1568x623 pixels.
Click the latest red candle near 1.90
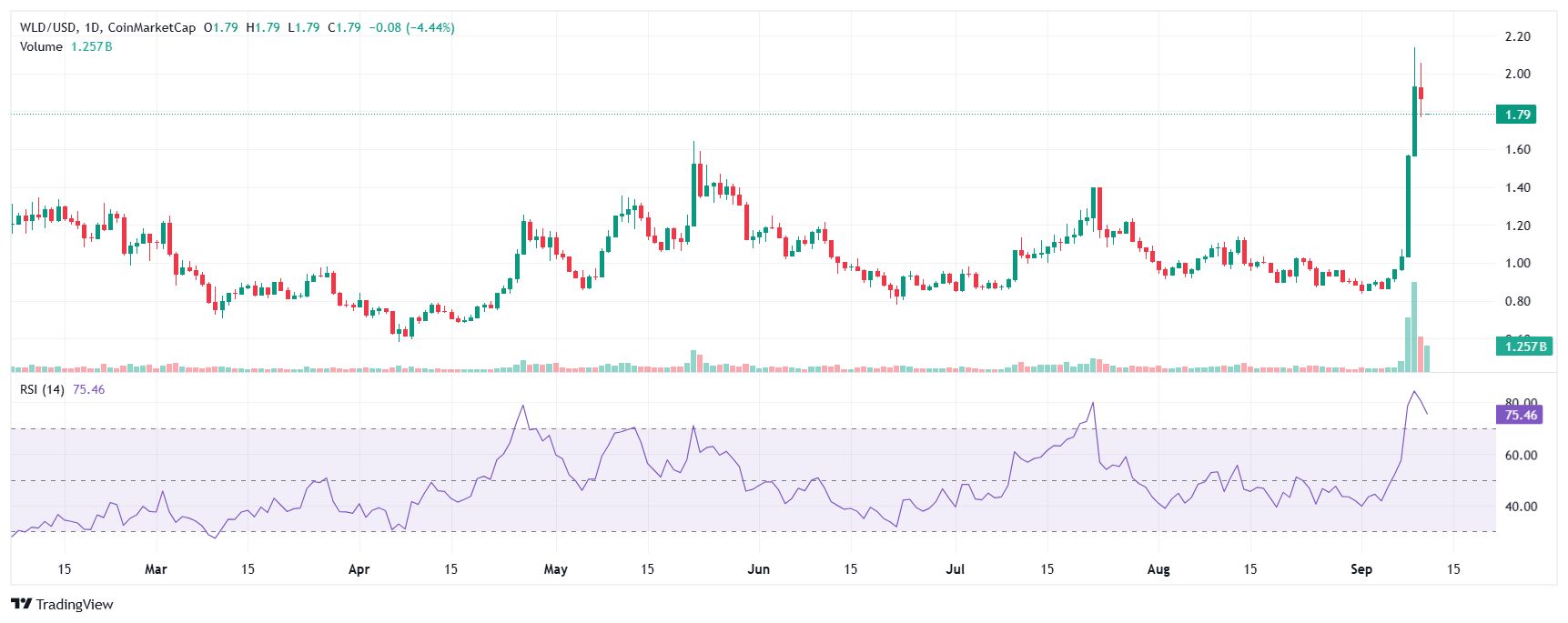point(1421,93)
